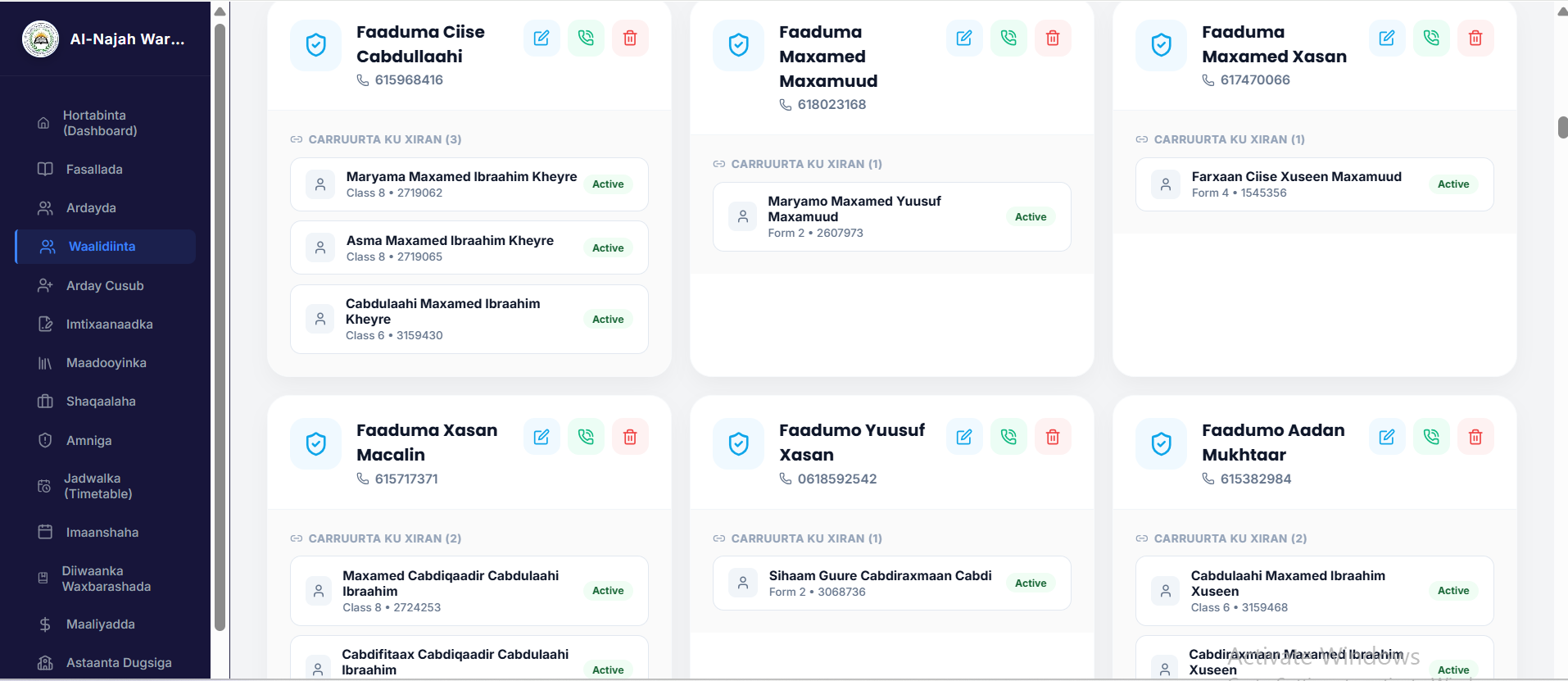Open student Maryama Maxamed Ibraahim Kheyre
This screenshot has width=1568, height=681.
pyautogui.click(x=469, y=184)
